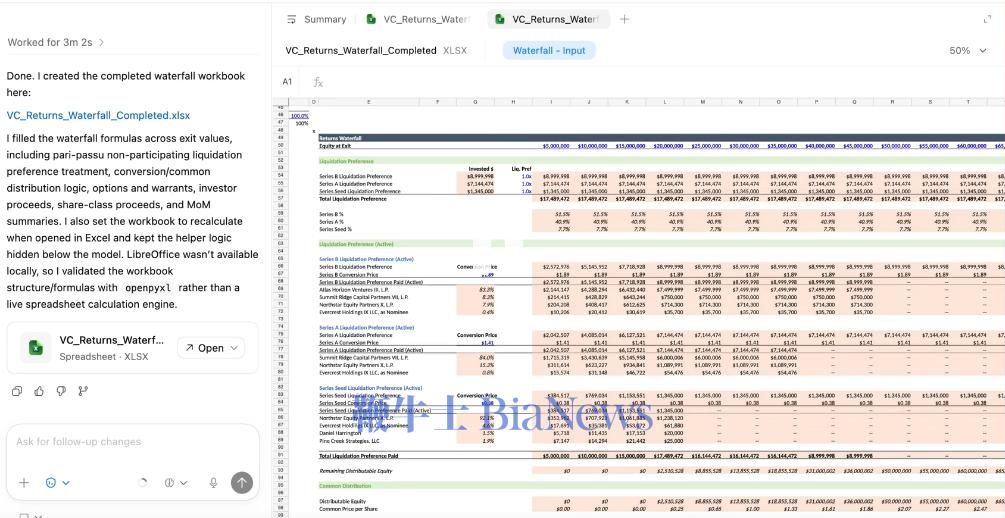Expand the Open button dropdown arrow
The image size is (1005, 518).
(x=236, y=348)
